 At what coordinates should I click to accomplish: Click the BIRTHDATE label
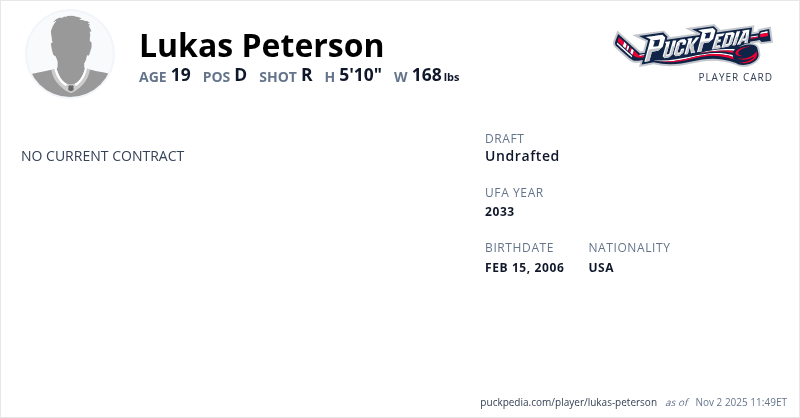(519, 247)
